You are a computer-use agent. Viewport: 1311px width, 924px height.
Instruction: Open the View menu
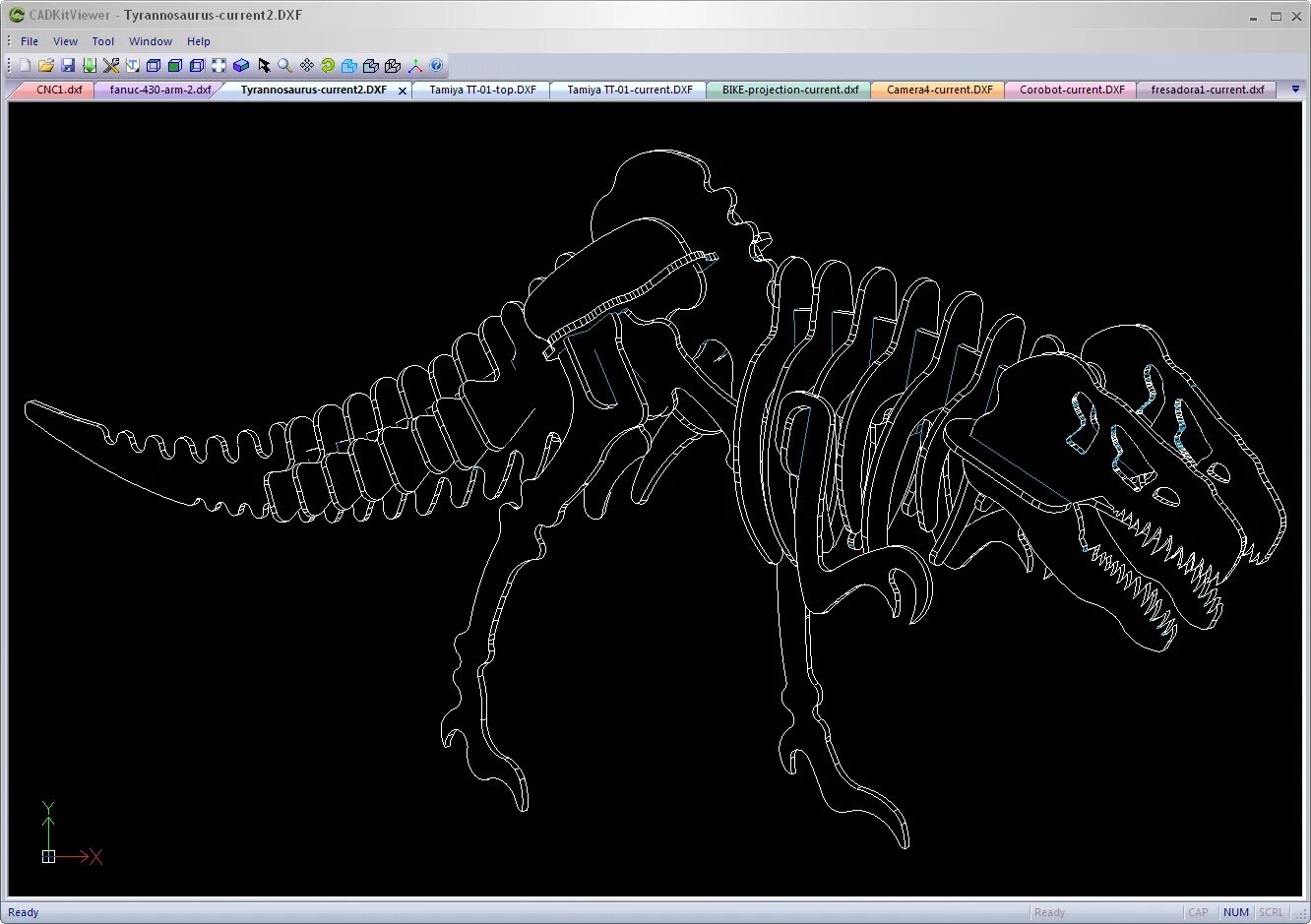click(x=65, y=41)
